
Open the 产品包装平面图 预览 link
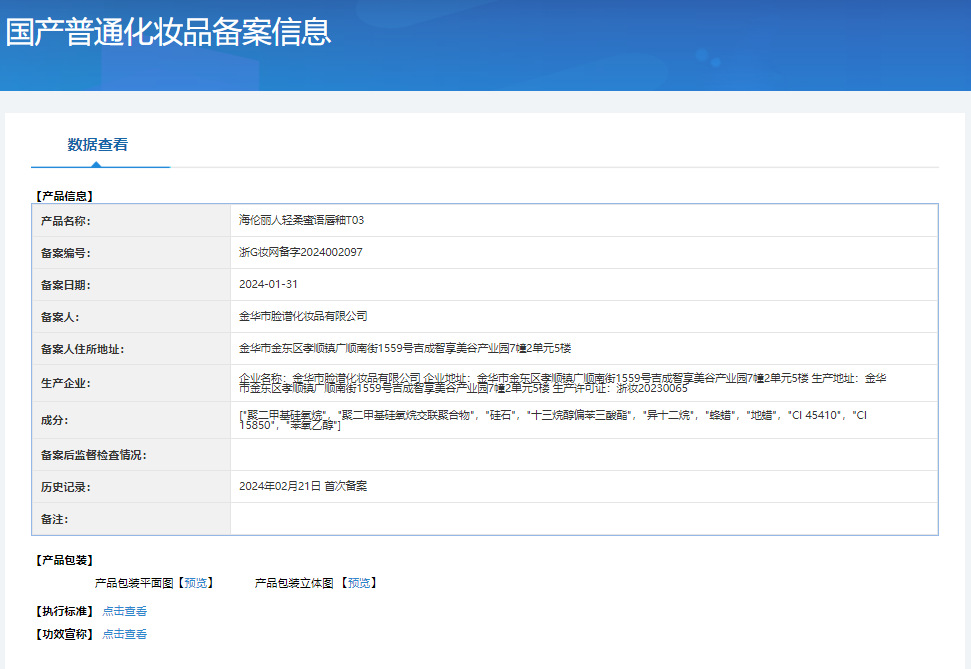(x=196, y=583)
